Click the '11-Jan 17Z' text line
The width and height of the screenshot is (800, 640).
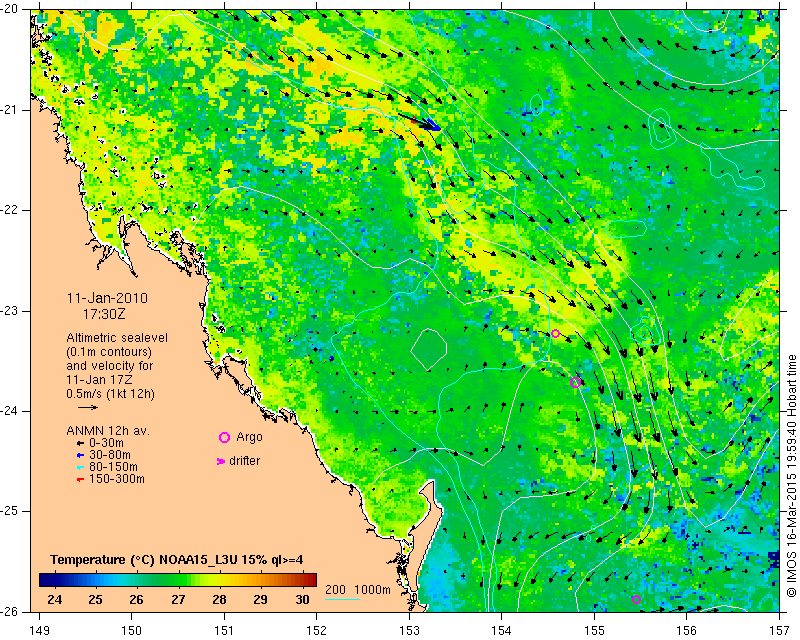pyautogui.click(x=97, y=380)
